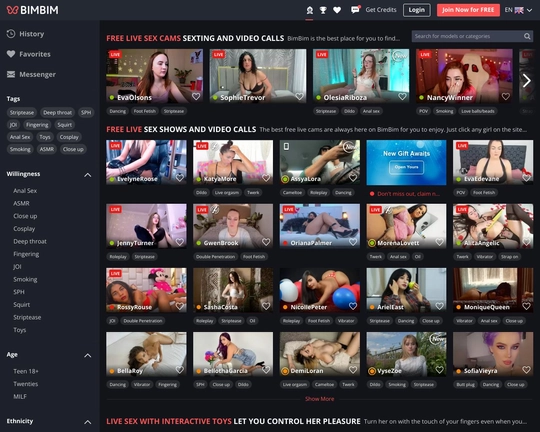Click the model search input field
Viewport: 540px width, 432px height.
(467, 36)
